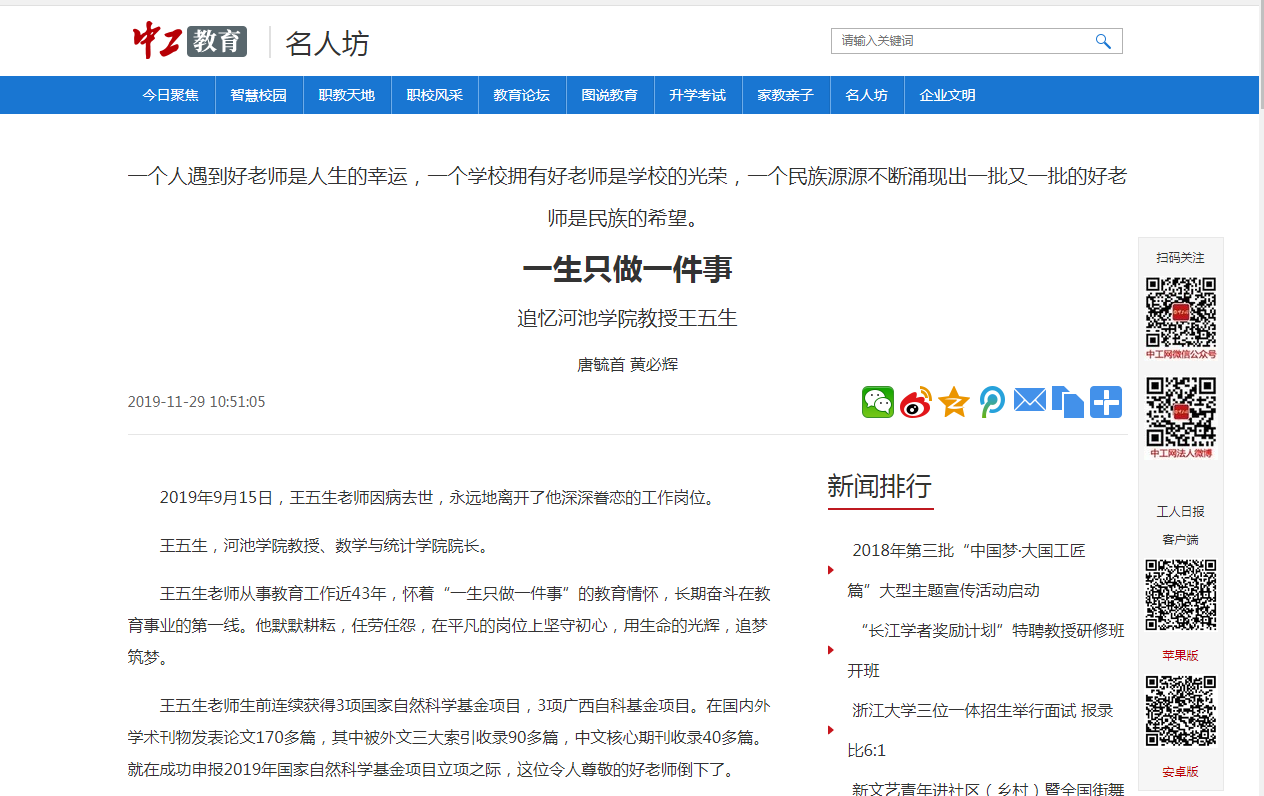Click the Tencent Weibo share icon

pos(992,402)
